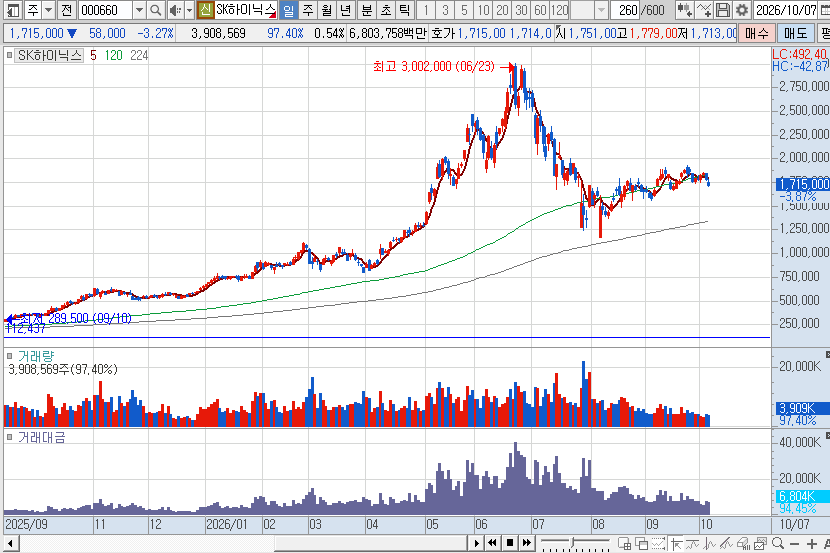Click the multi-chart grid icon in bottom toolbar
Screen dimensions: 830x553
click(625, 543)
